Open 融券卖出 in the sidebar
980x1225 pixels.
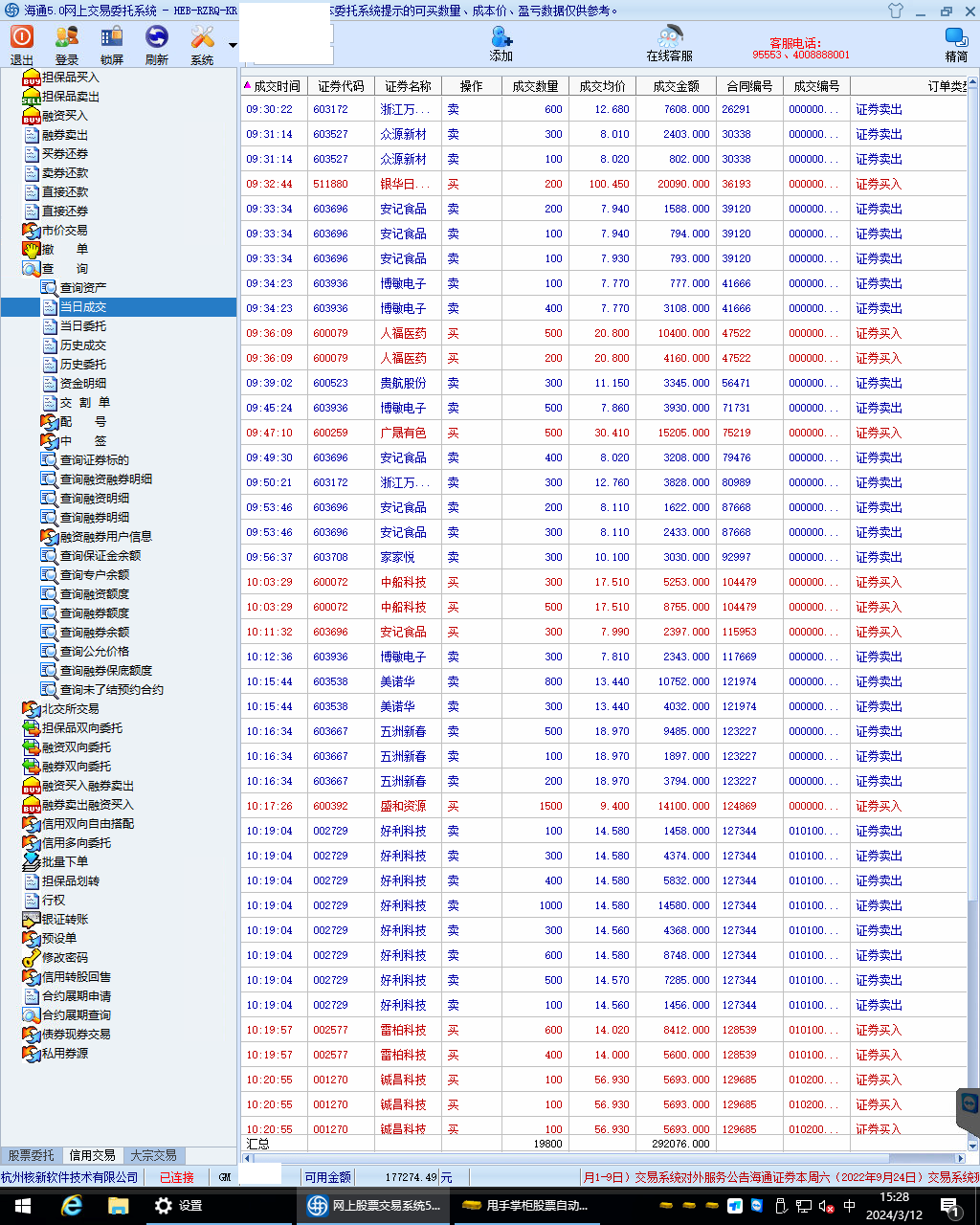(64, 134)
